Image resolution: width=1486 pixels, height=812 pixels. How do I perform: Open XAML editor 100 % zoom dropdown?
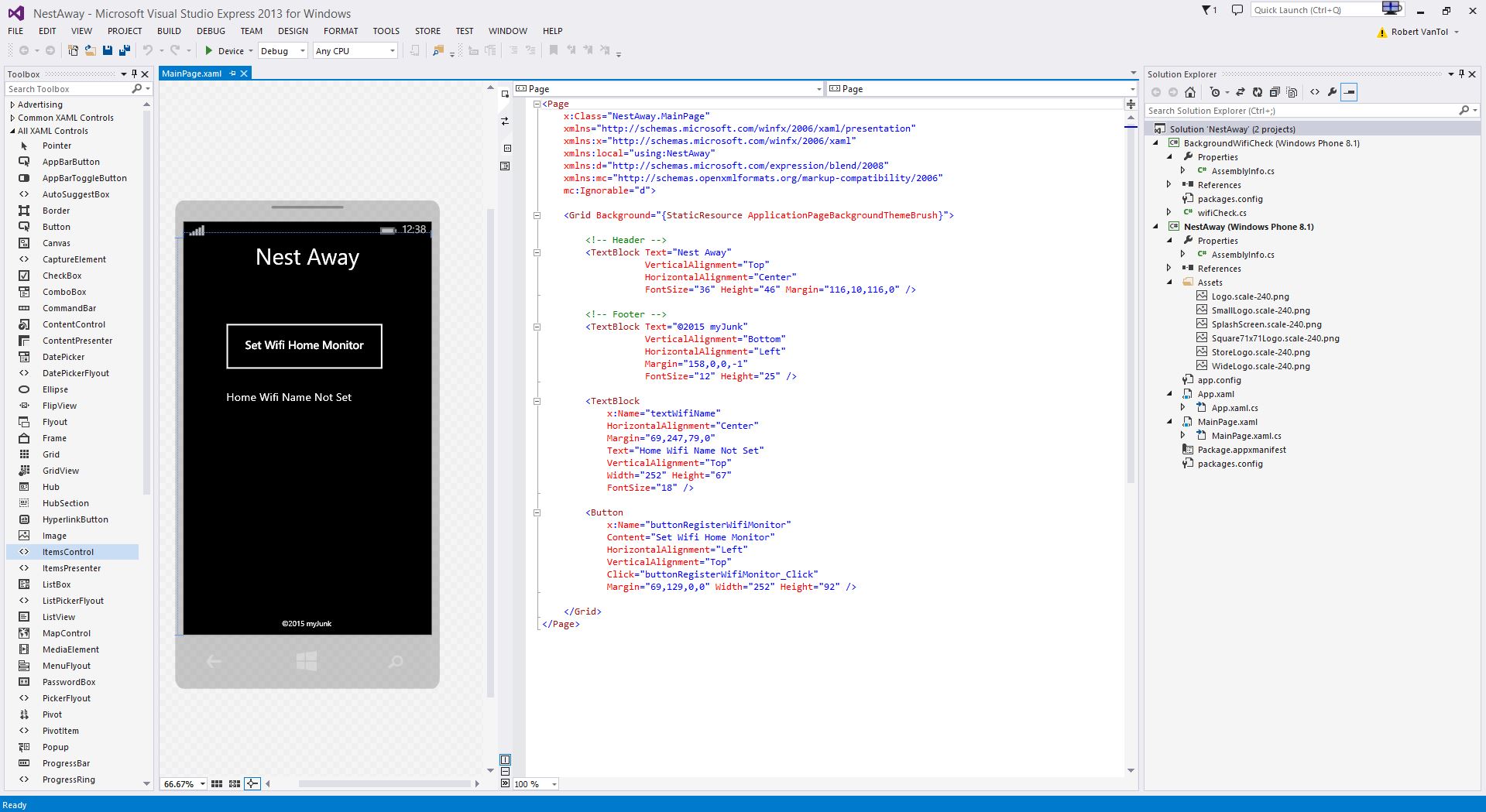[554, 784]
